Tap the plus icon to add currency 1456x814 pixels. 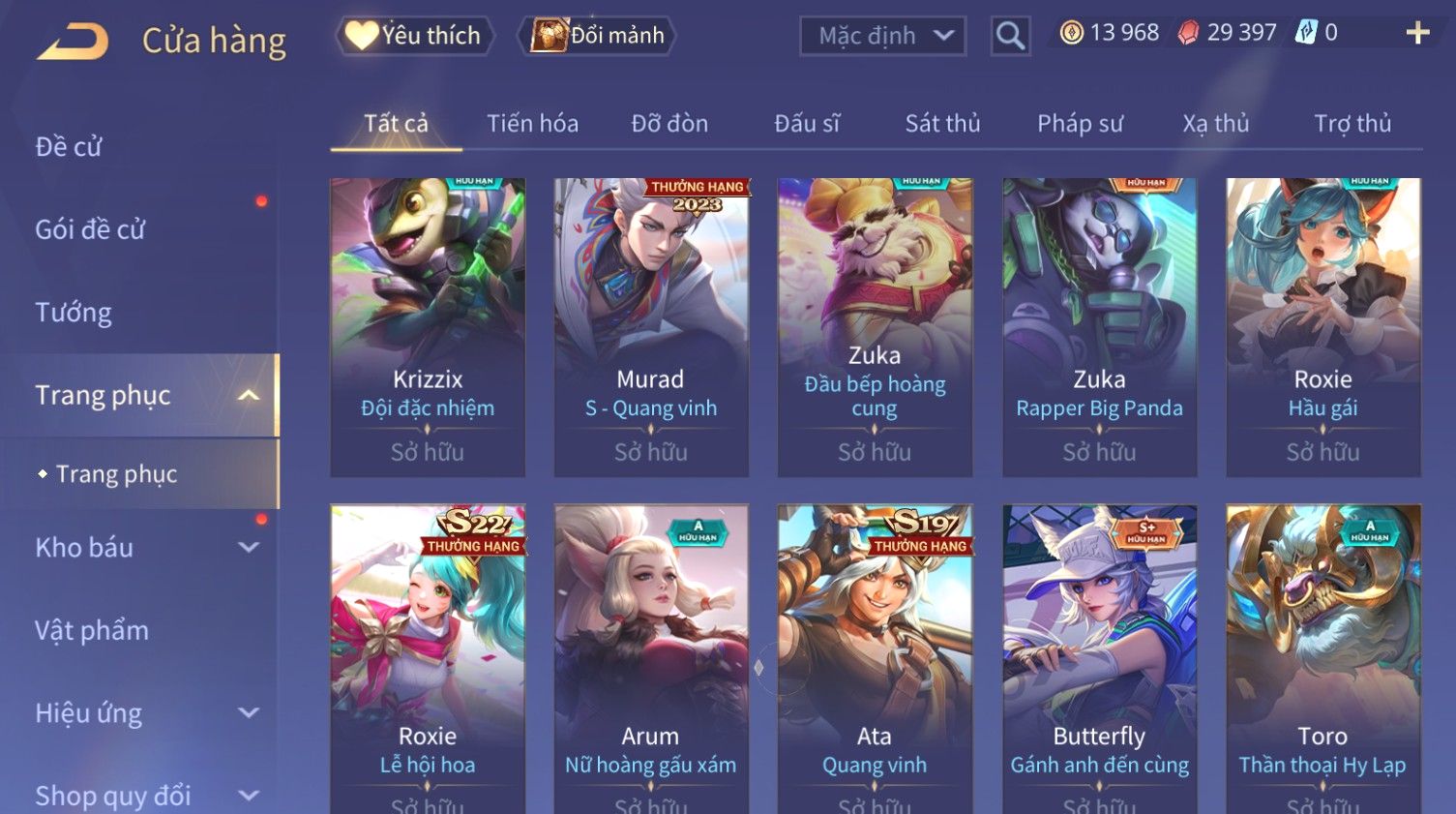pyautogui.click(x=1417, y=33)
